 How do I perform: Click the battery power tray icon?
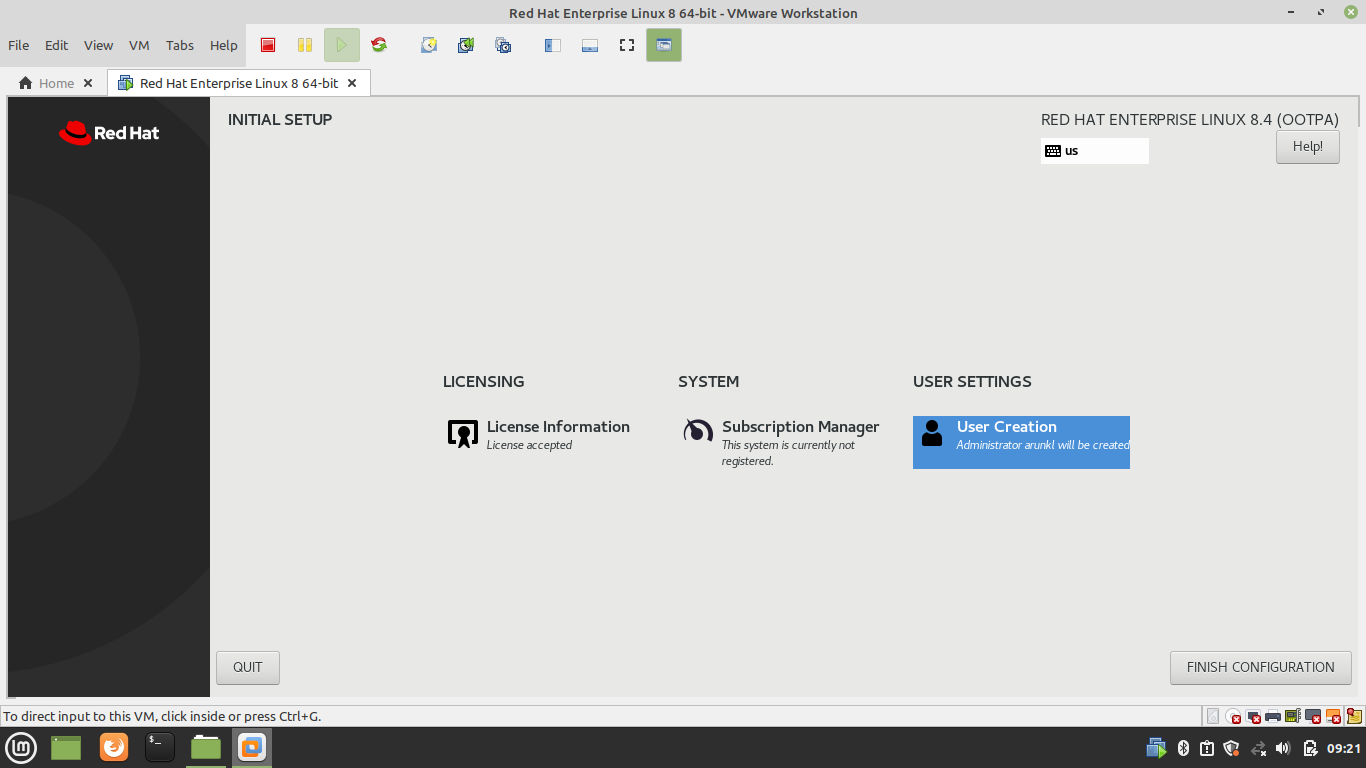coord(1310,748)
